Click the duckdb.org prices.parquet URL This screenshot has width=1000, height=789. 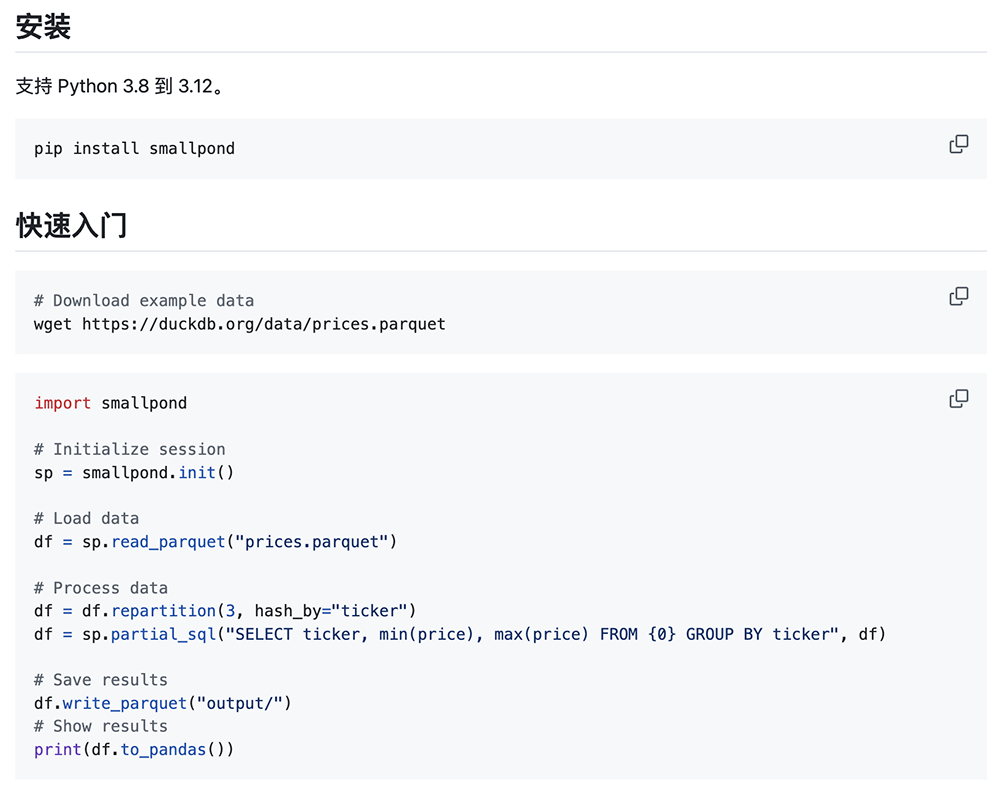[x=264, y=324]
